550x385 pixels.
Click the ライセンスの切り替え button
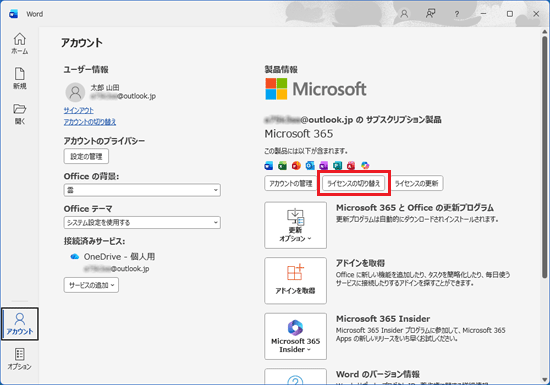354,183
